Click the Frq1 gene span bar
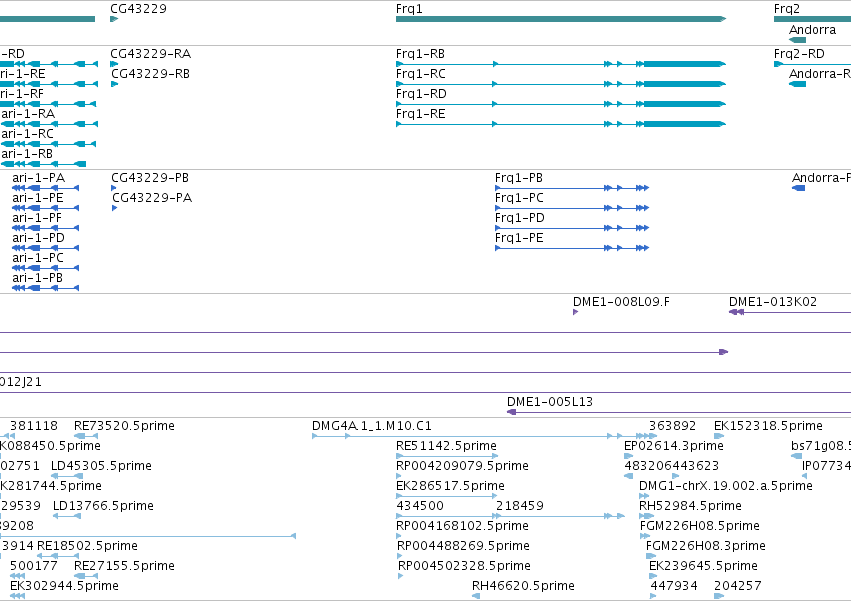Image resolution: width=851 pixels, height=601 pixels. click(x=561, y=19)
